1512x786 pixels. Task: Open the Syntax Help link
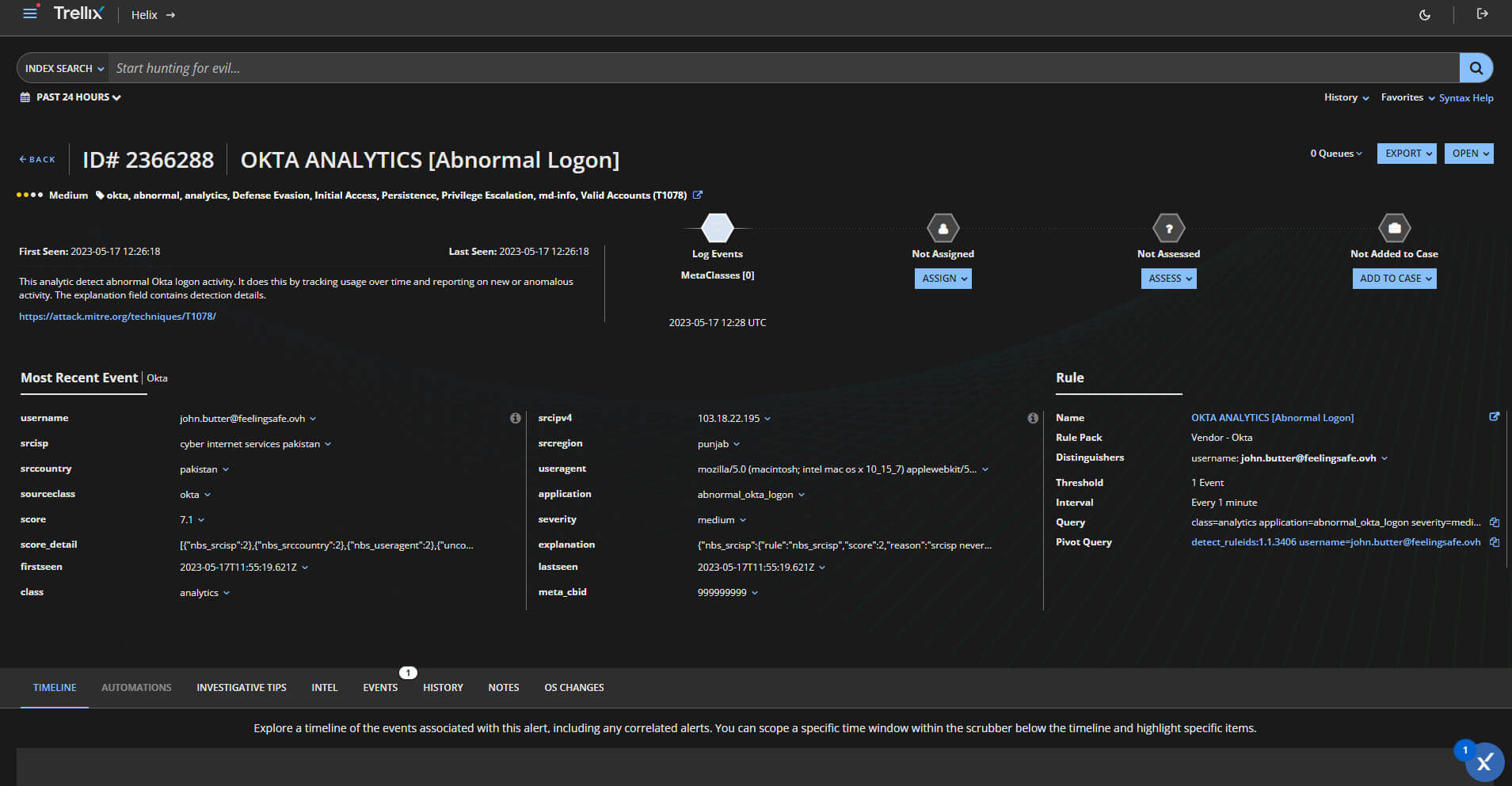click(x=1466, y=98)
